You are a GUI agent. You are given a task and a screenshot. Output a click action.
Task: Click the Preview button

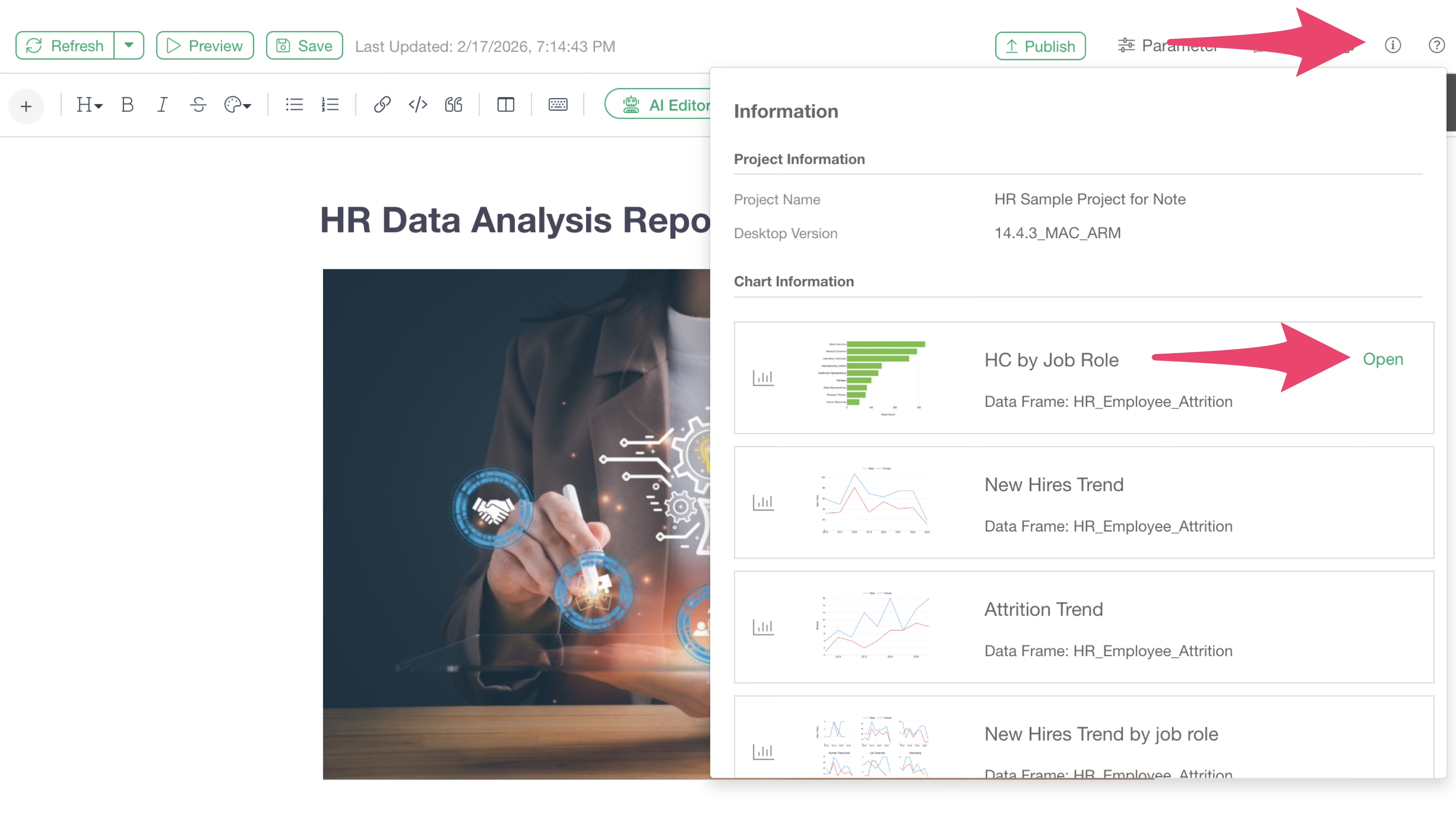[x=205, y=46]
